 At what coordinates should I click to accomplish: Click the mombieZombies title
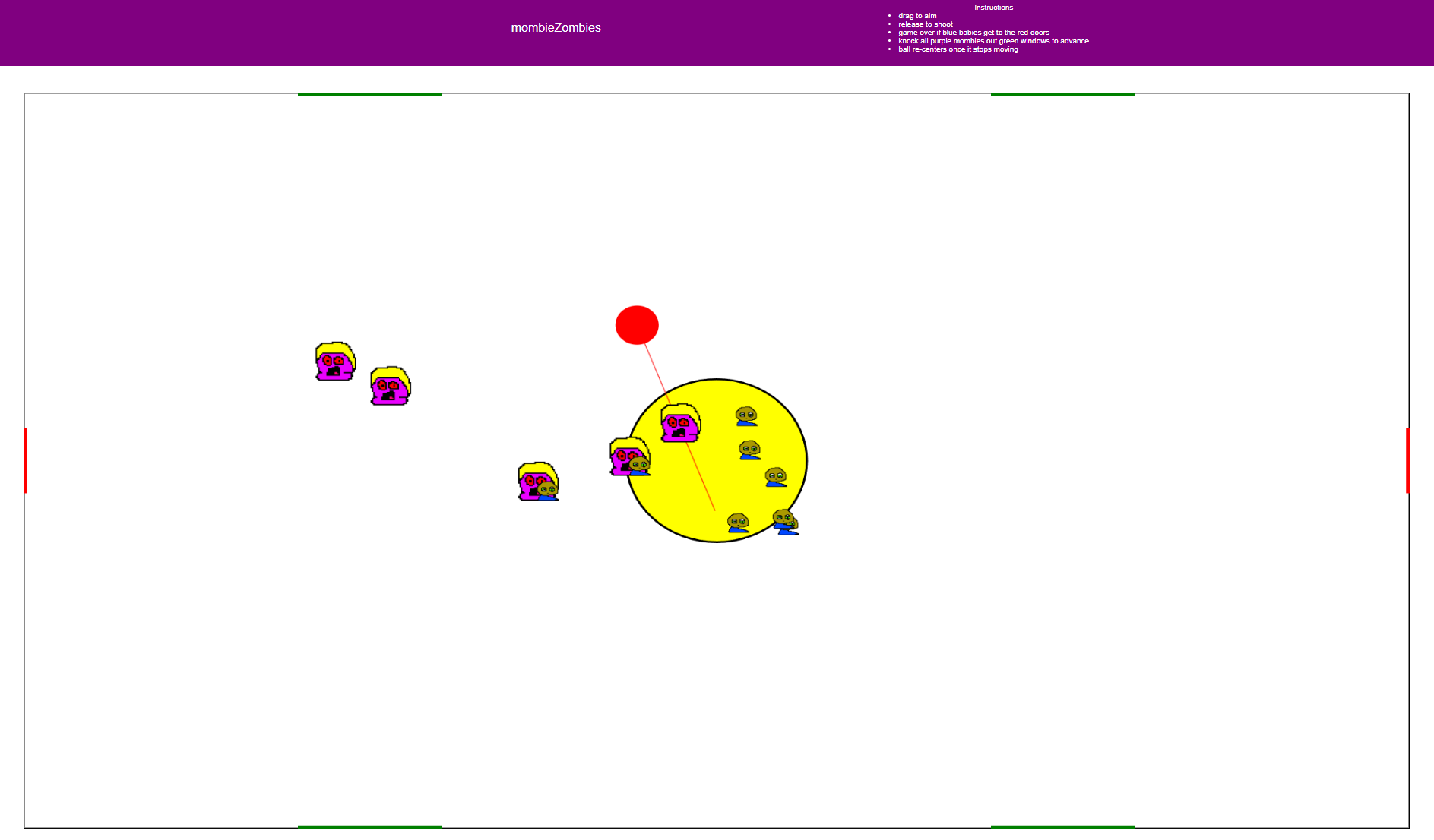pos(556,28)
